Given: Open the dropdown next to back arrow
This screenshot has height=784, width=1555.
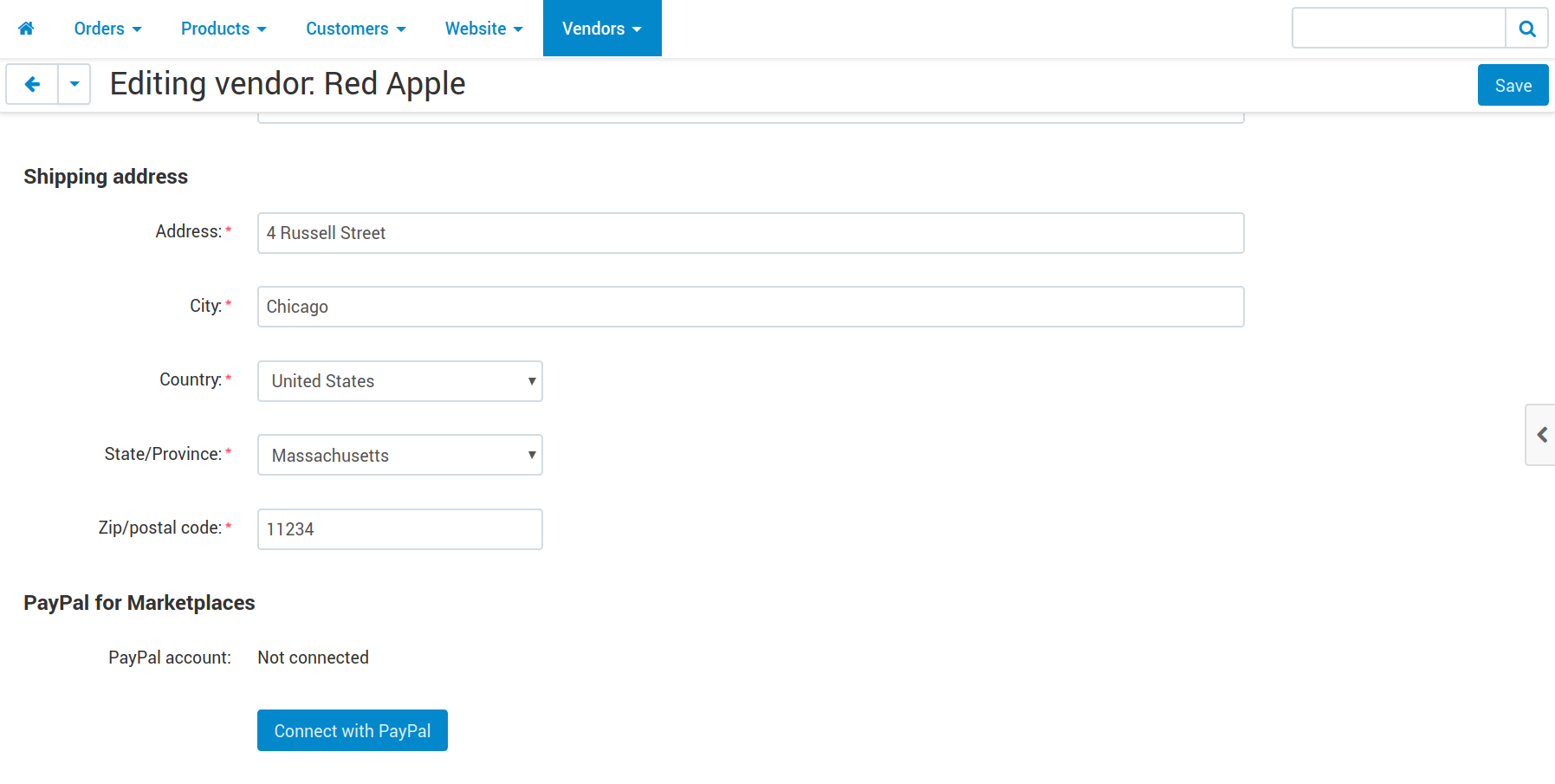Looking at the screenshot, I should (75, 84).
